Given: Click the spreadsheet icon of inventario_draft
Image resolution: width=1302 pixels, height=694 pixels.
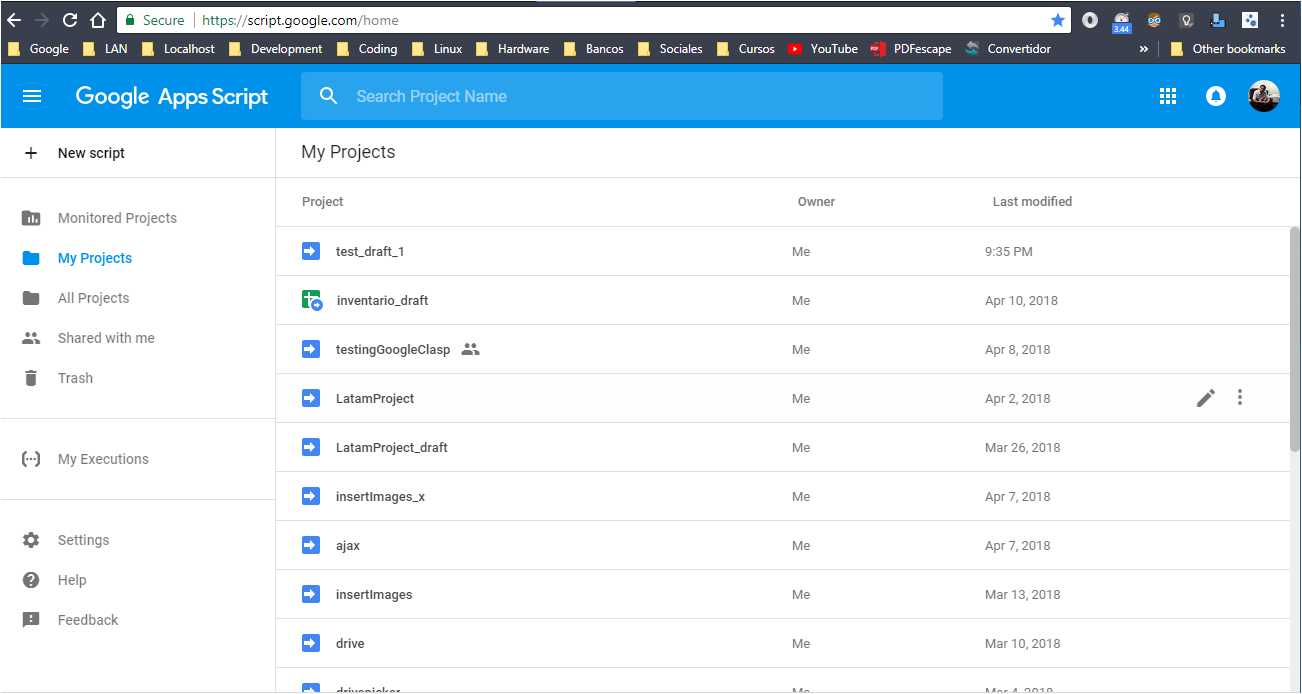Looking at the screenshot, I should 312,300.
